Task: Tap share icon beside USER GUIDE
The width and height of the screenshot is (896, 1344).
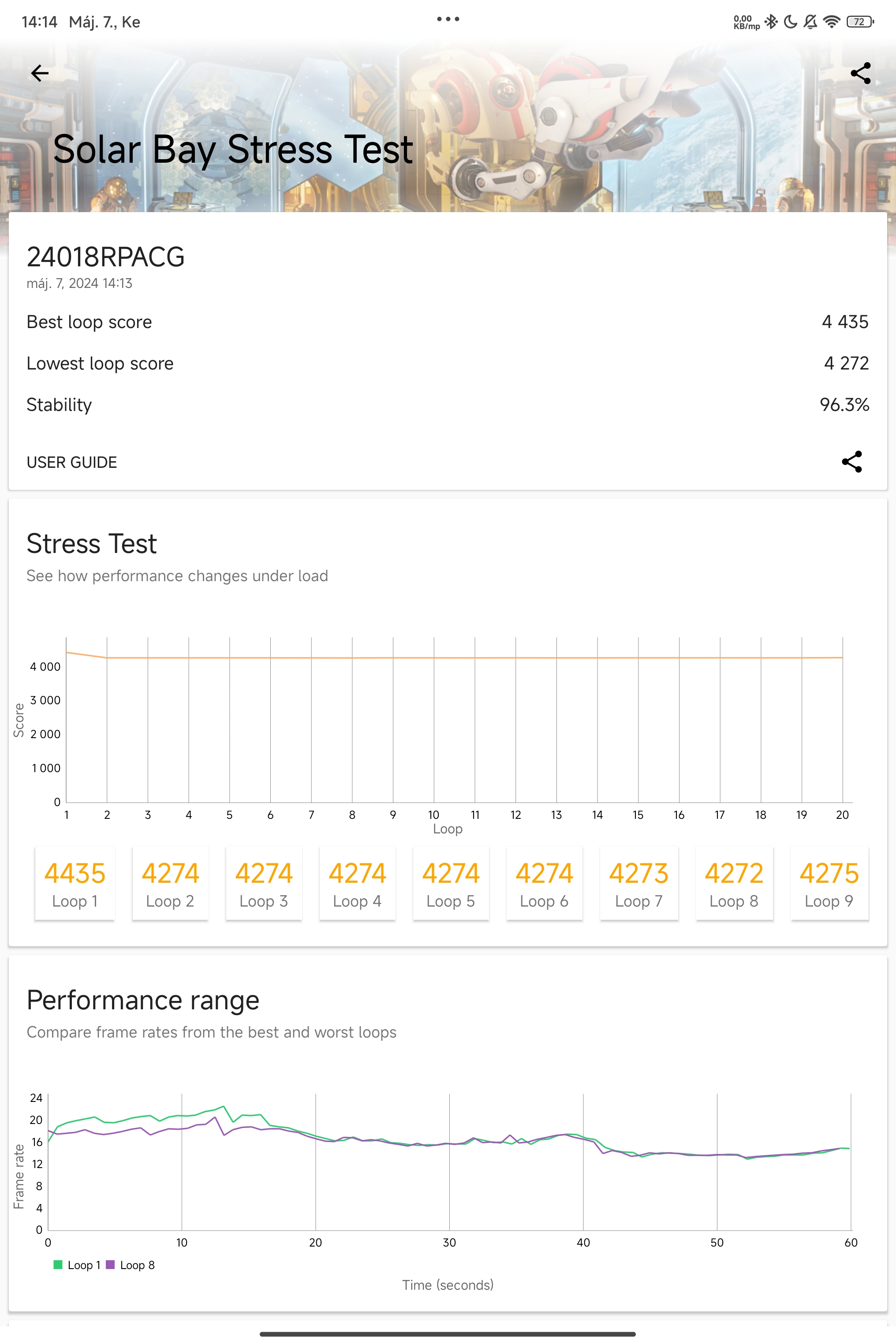Action: click(x=851, y=462)
